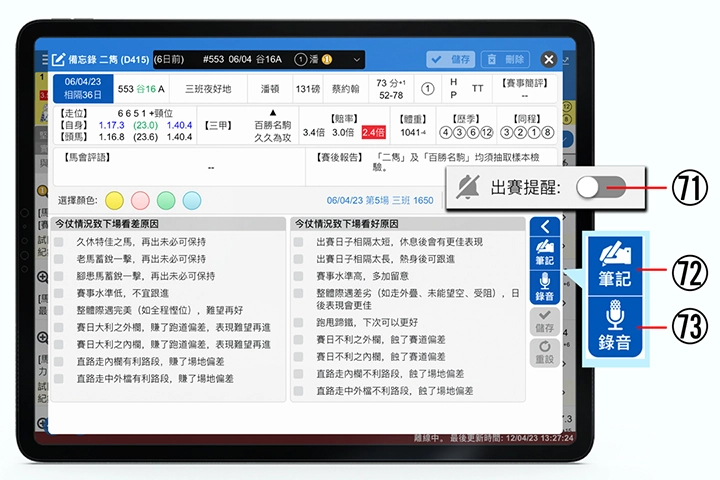
Task: Check 出賽日子相隔太長,熱身後可跟進
Action: 298,259
